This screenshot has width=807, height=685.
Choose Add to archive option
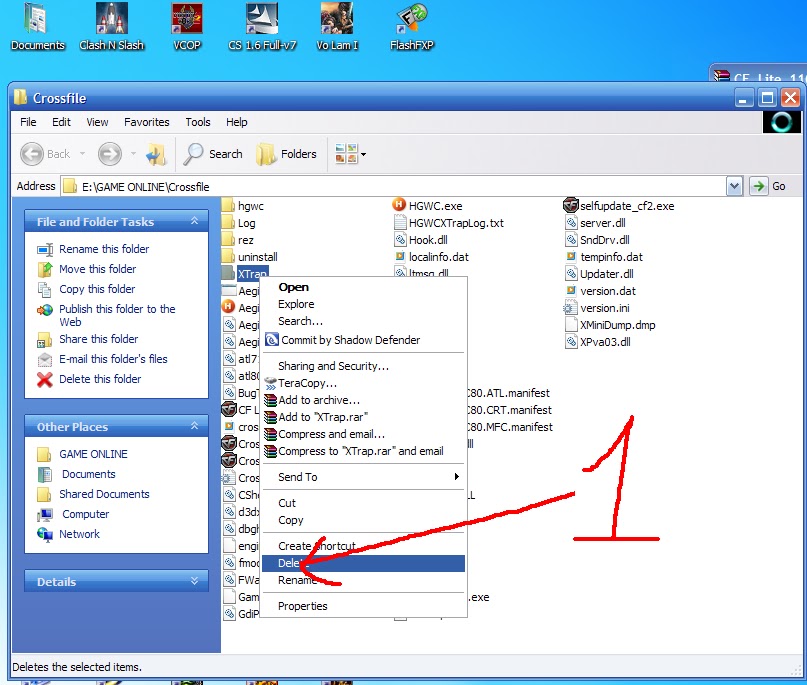pyautogui.click(x=363, y=400)
